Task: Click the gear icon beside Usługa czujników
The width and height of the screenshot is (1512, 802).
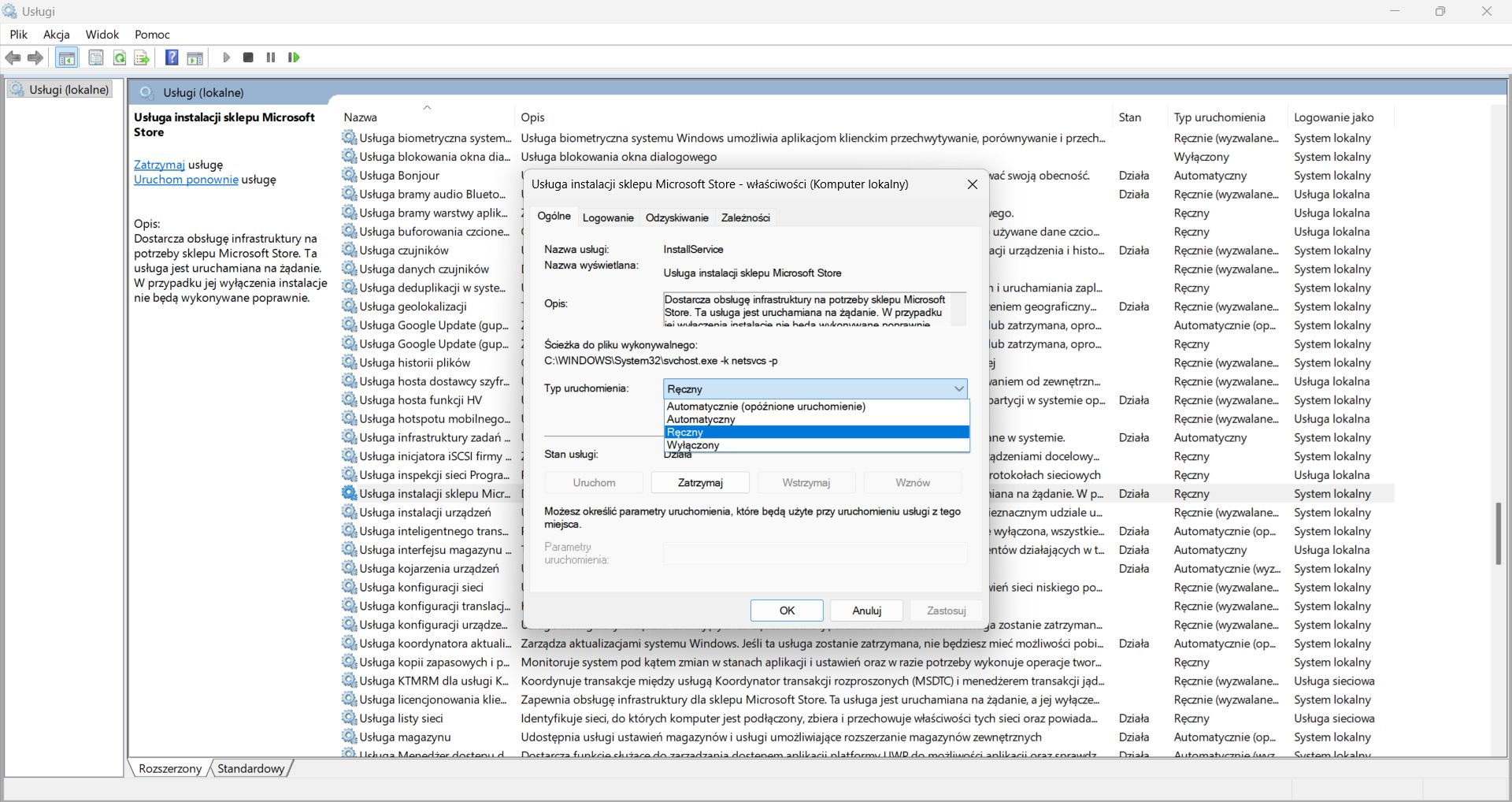Action: click(x=349, y=250)
